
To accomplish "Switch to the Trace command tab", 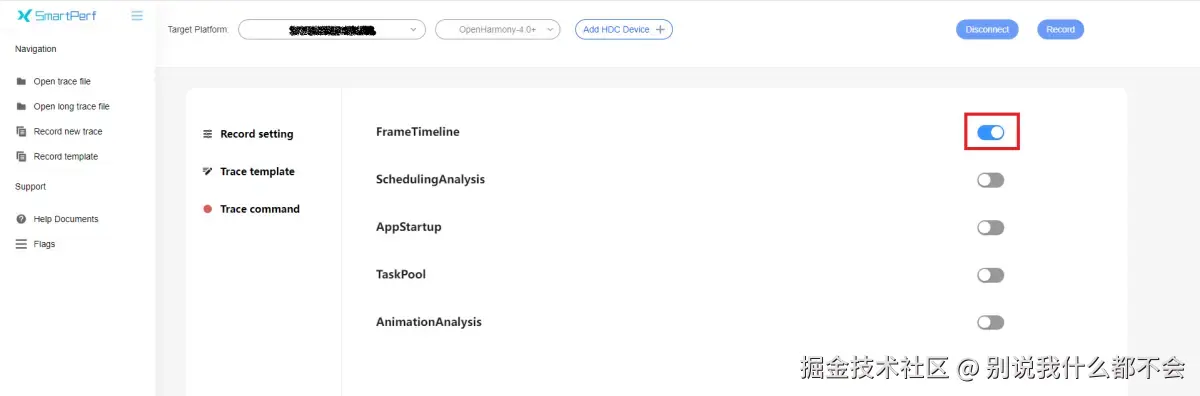I will 259,209.
